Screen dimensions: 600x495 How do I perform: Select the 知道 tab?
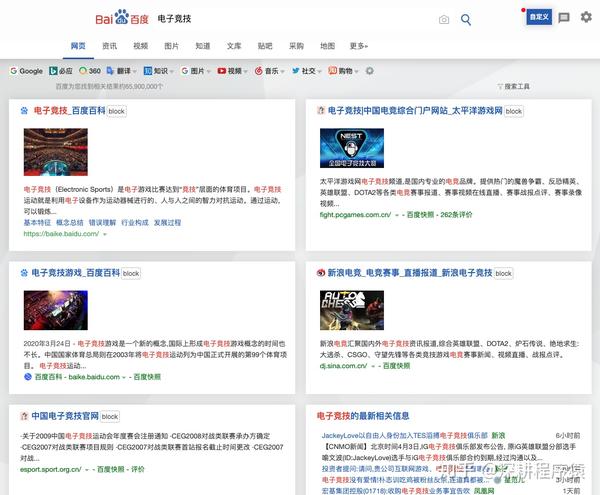click(203, 46)
